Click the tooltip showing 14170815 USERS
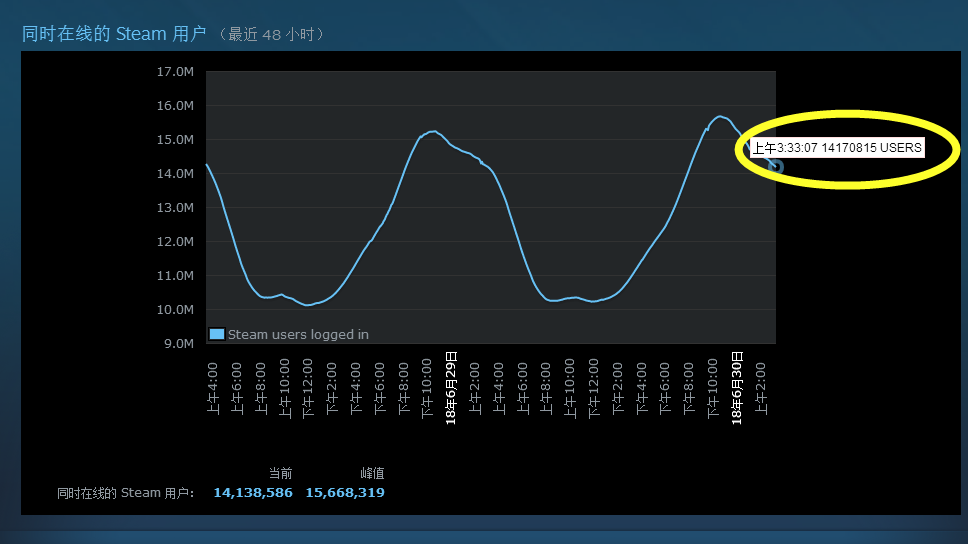Viewport: 968px width, 544px height. pyautogui.click(x=837, y=148)
